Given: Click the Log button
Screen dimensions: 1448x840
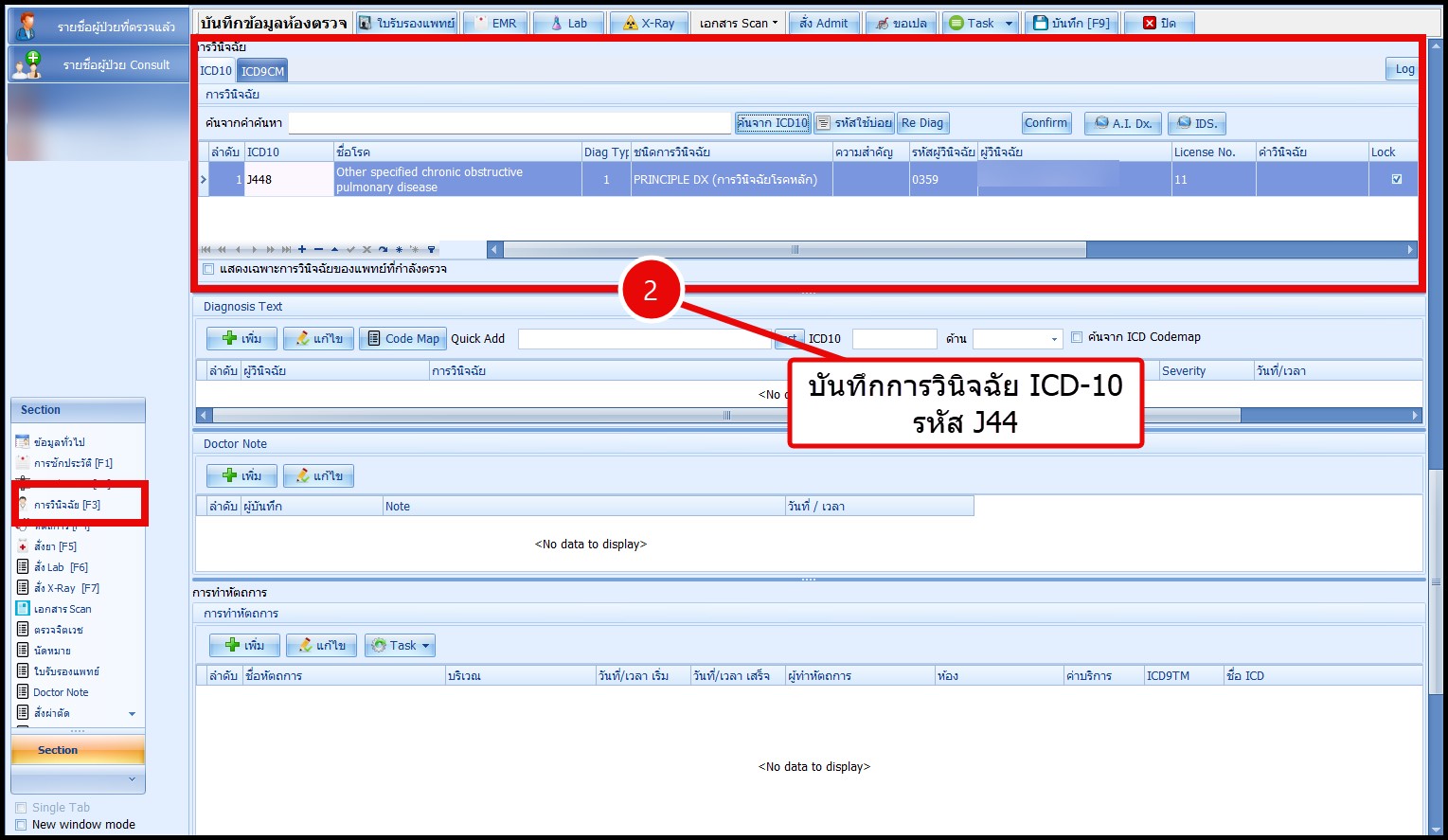Looking at the screenshot, I should pyautogui.click(x=1403, y=69).
